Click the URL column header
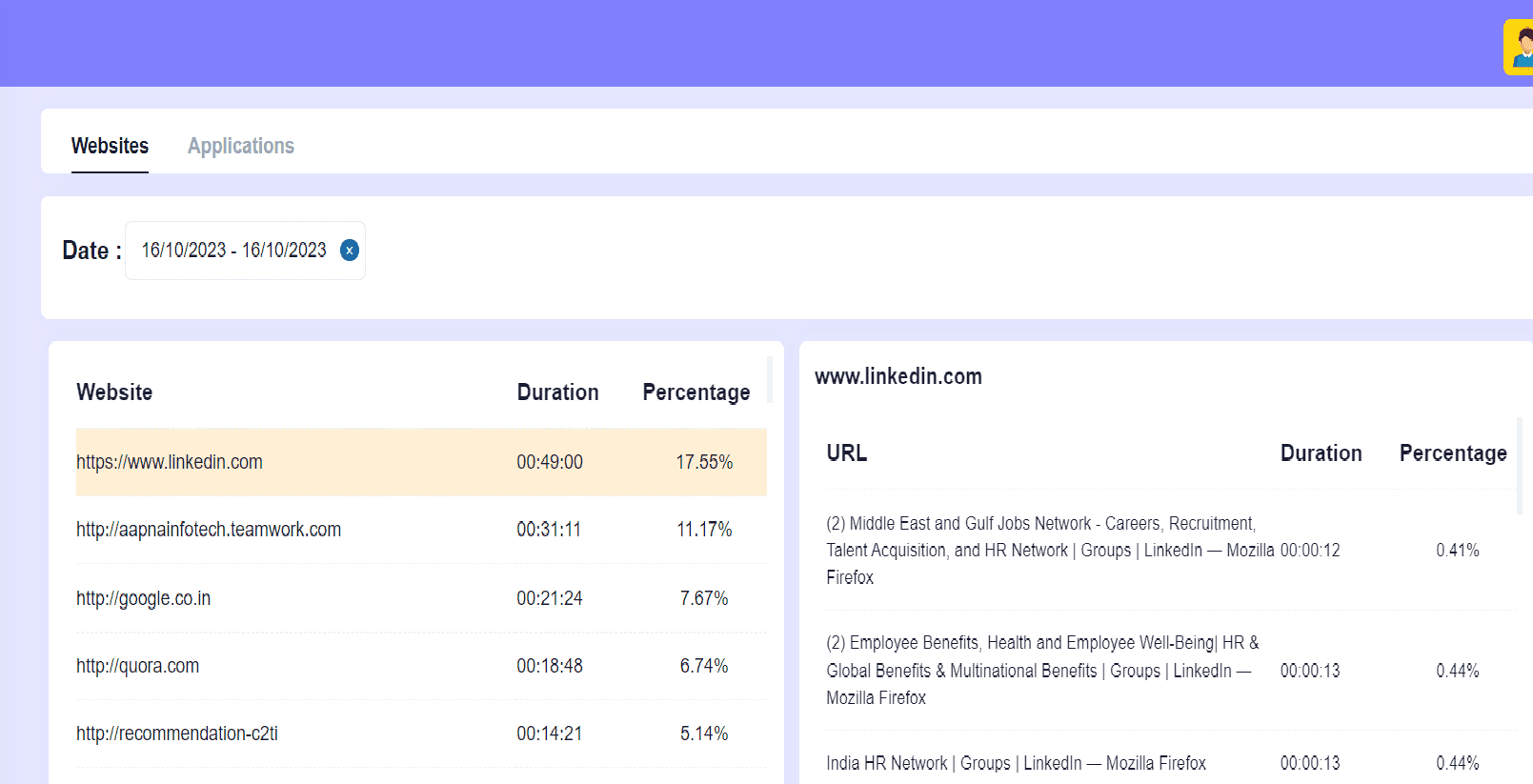Image resolution: width=1533 pixels, height=784 pixels. pyautogui.click(x=846, y=453)
